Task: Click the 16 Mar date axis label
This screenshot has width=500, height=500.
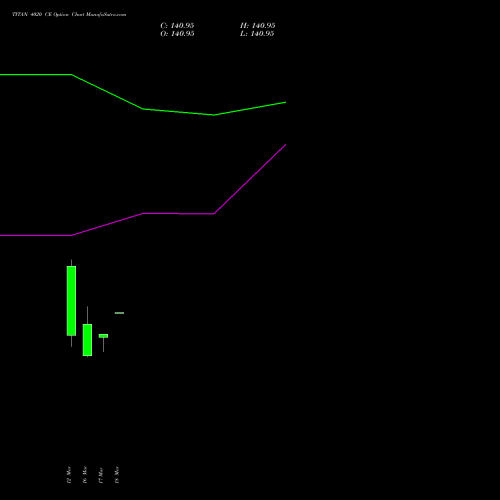Action: point(85,475)
